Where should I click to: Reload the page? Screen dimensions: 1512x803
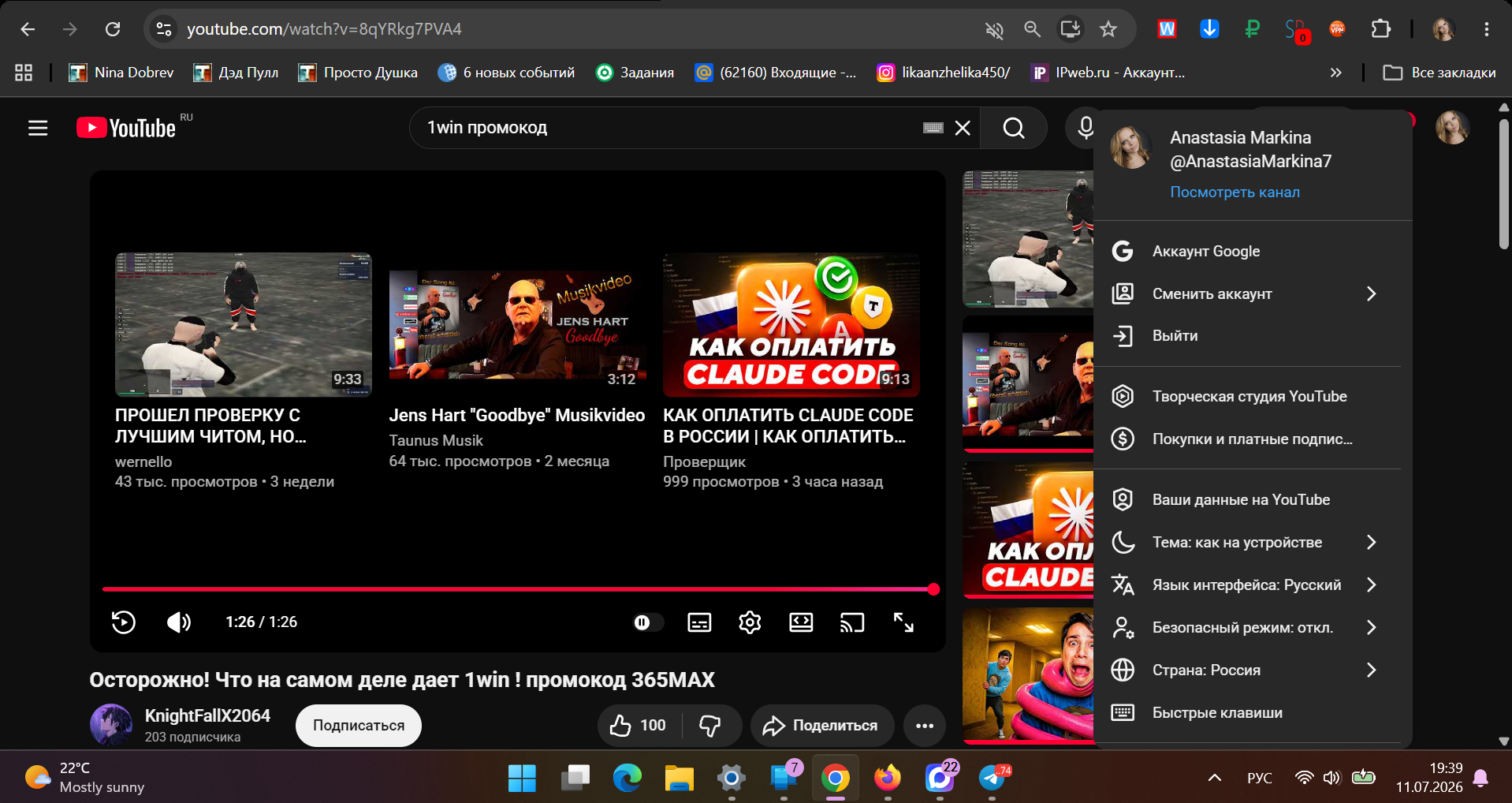click(x=113, y=29)
